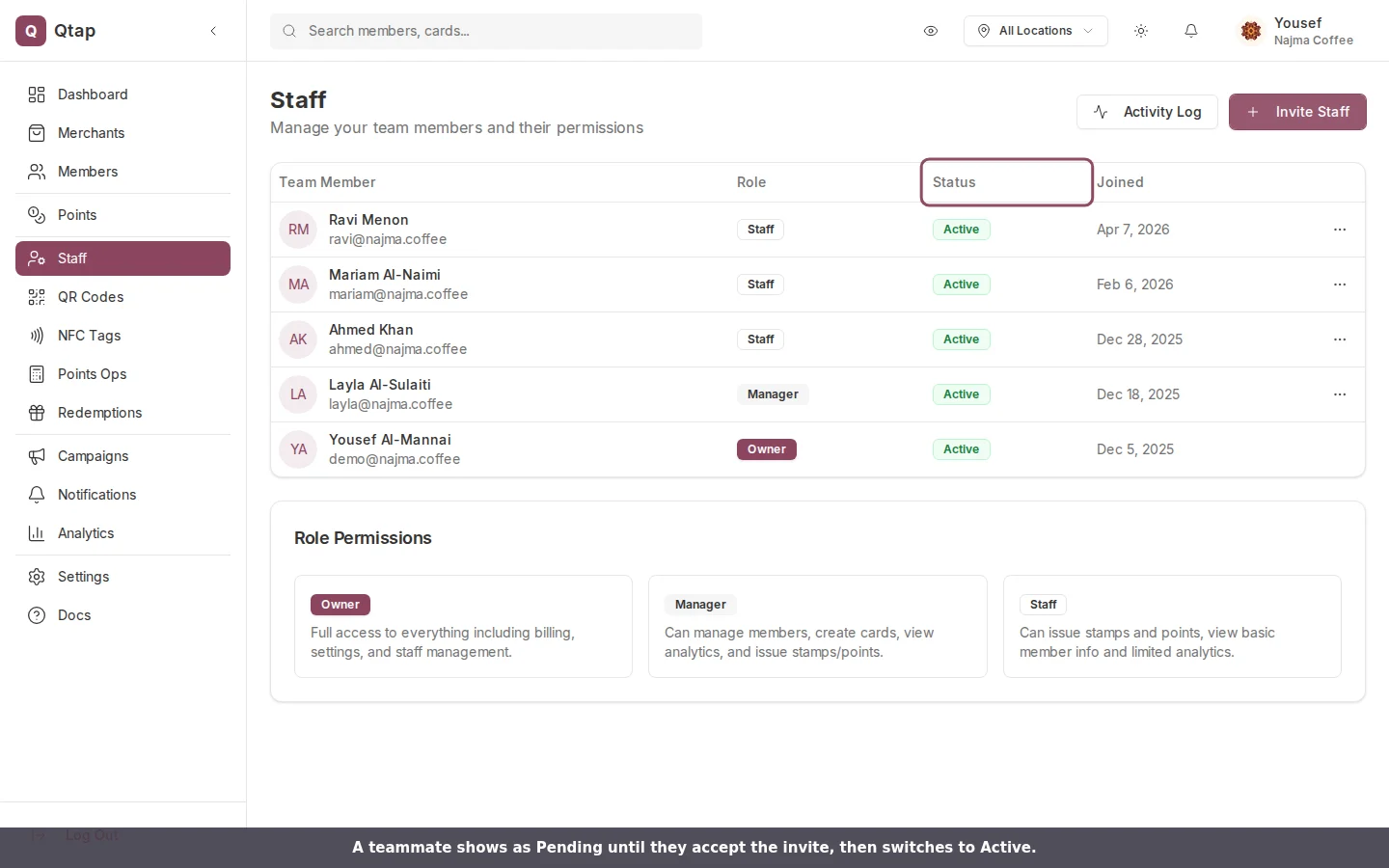This screenshot has height=868, width=1389.
Task: Click the AK avatar for Ahmed Khan
Action: click(298, 339)
